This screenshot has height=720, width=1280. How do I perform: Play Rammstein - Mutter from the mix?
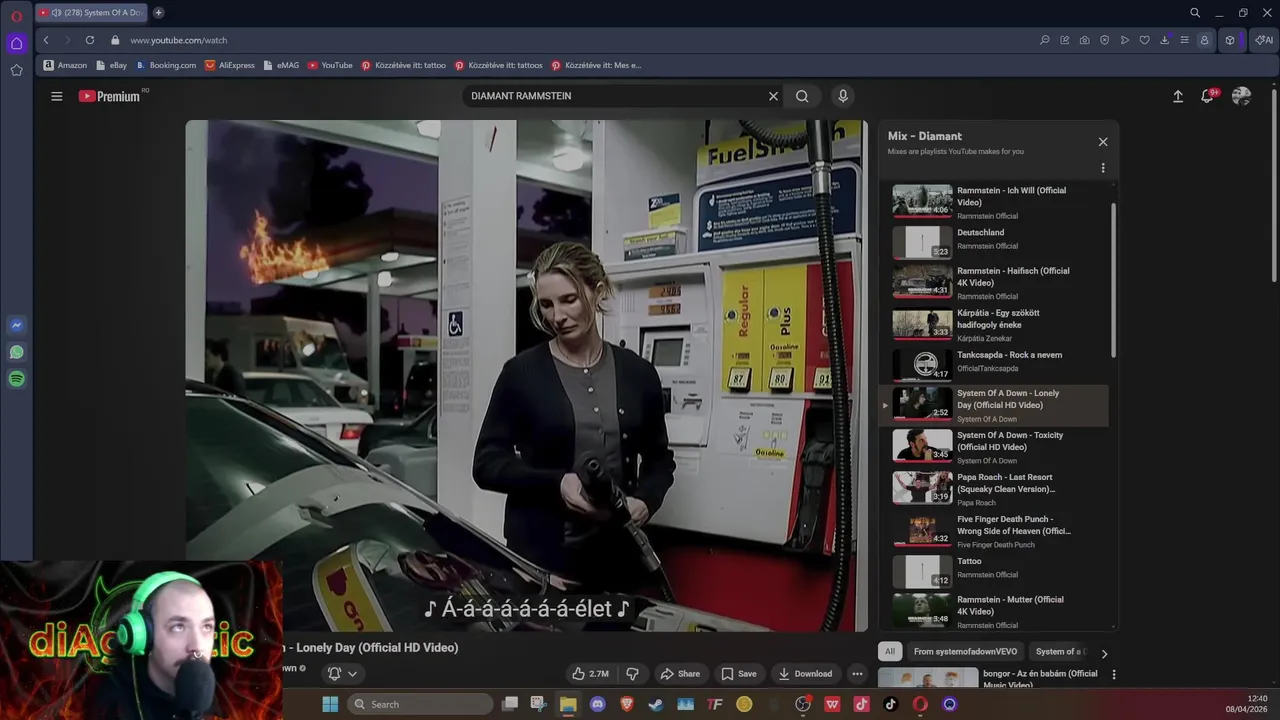(995, 611)
